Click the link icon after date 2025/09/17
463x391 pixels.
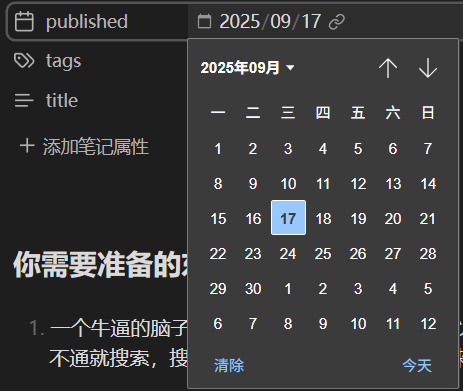coord(337,22)
